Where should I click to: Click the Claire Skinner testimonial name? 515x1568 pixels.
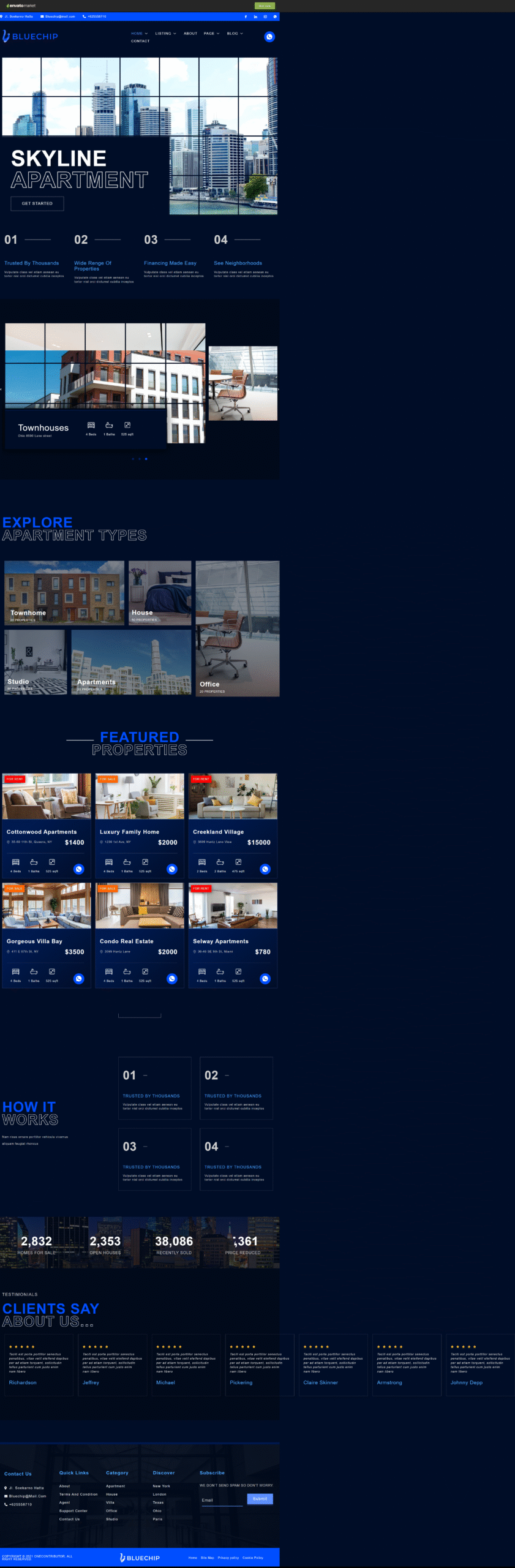(321, 1382)
